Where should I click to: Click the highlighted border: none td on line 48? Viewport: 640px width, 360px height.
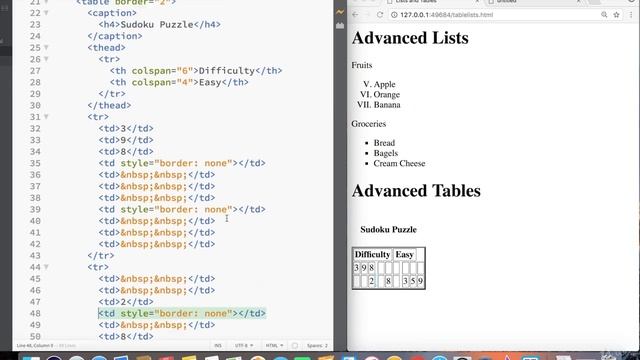[x=182, y=313]
